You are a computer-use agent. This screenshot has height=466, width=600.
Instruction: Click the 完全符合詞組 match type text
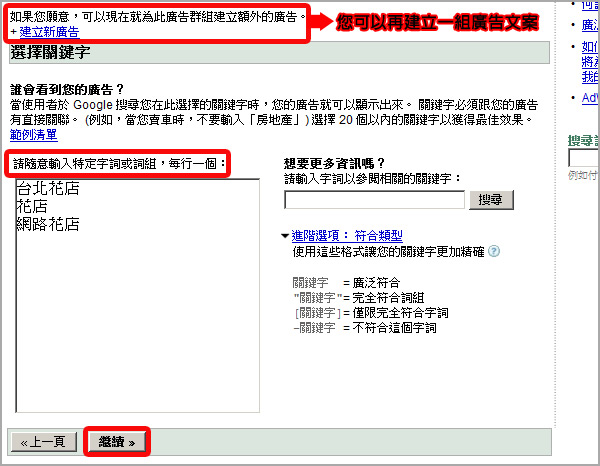pyautogui.click(x=388, y=298)
